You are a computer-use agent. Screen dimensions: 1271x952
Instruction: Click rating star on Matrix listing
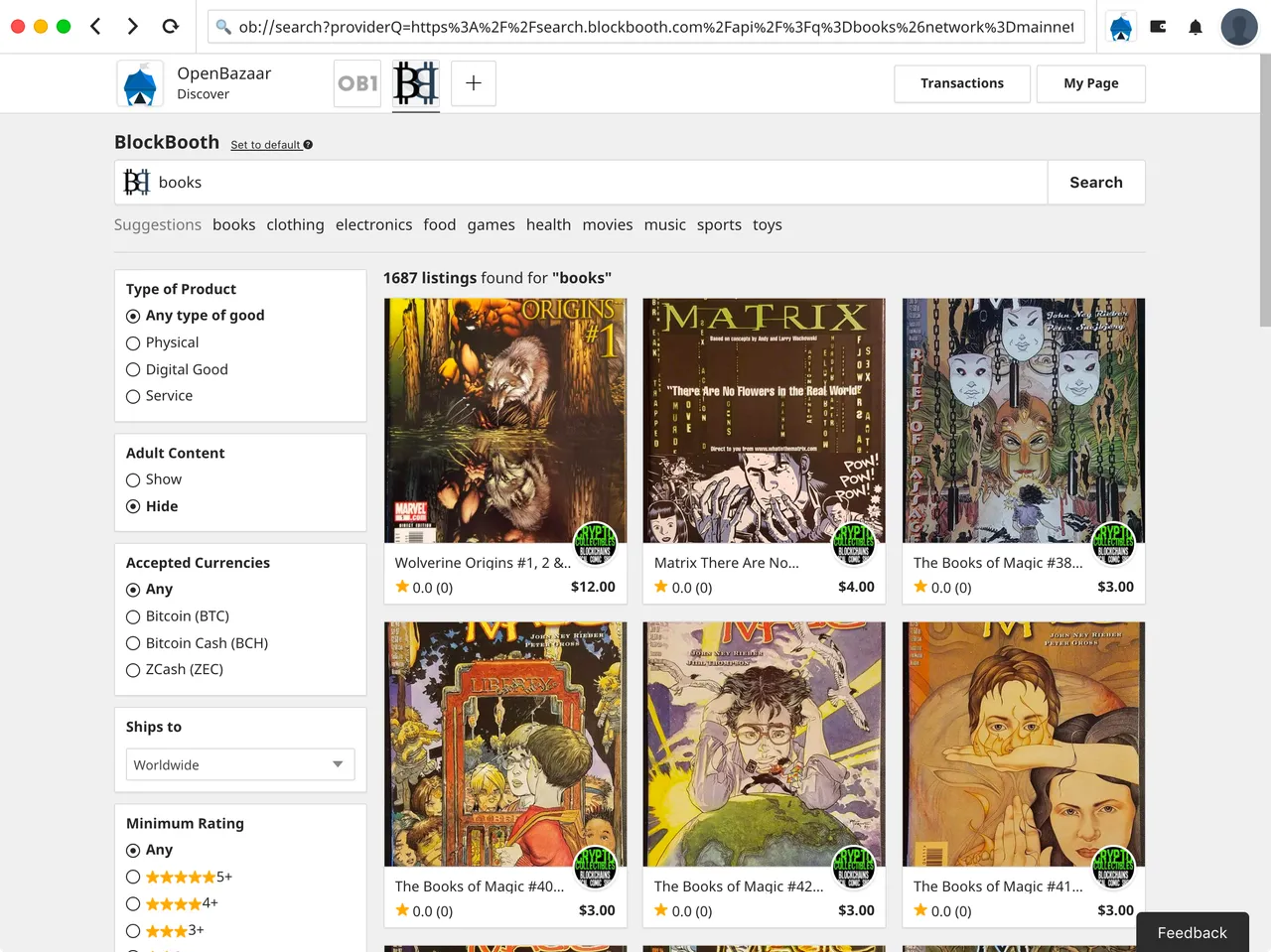click(x=661, y=587)
